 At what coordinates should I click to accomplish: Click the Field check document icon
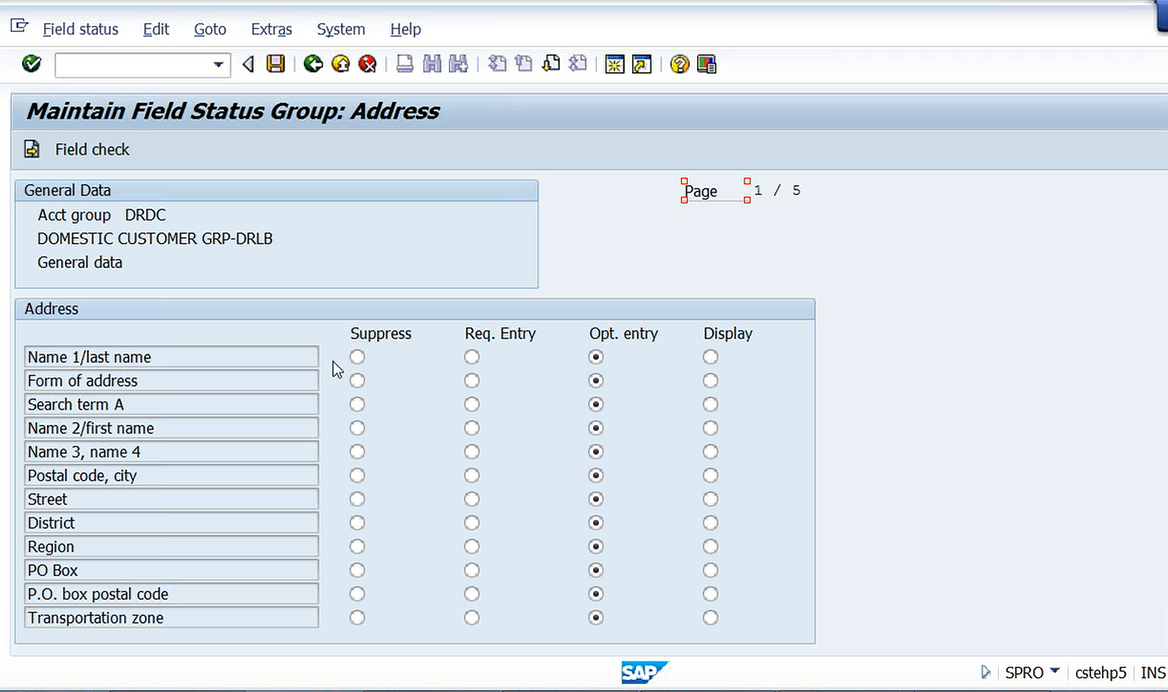(31, 149)
